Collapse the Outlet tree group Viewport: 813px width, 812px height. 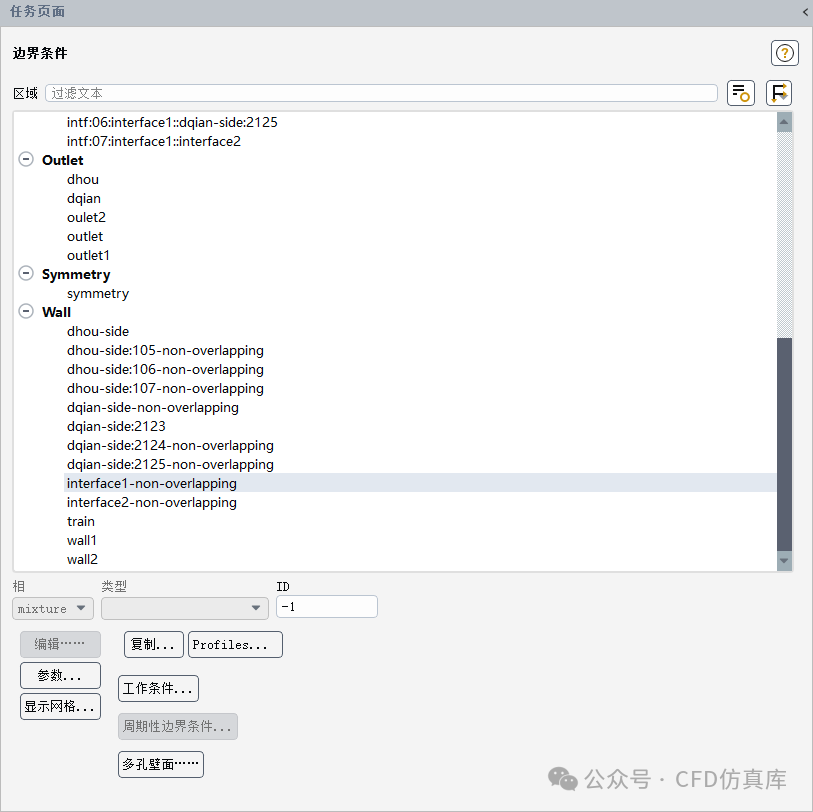[26, 159]
